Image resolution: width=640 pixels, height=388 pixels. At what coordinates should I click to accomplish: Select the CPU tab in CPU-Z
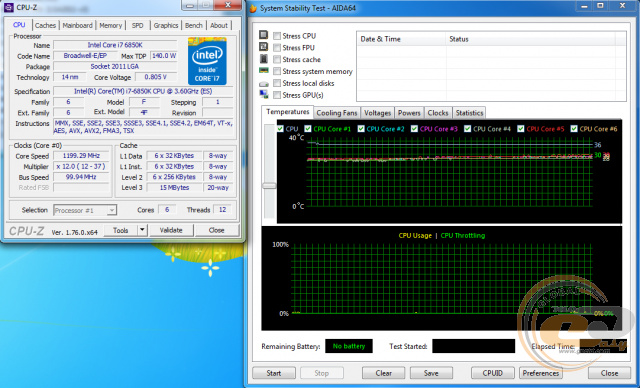pos(19,24)
